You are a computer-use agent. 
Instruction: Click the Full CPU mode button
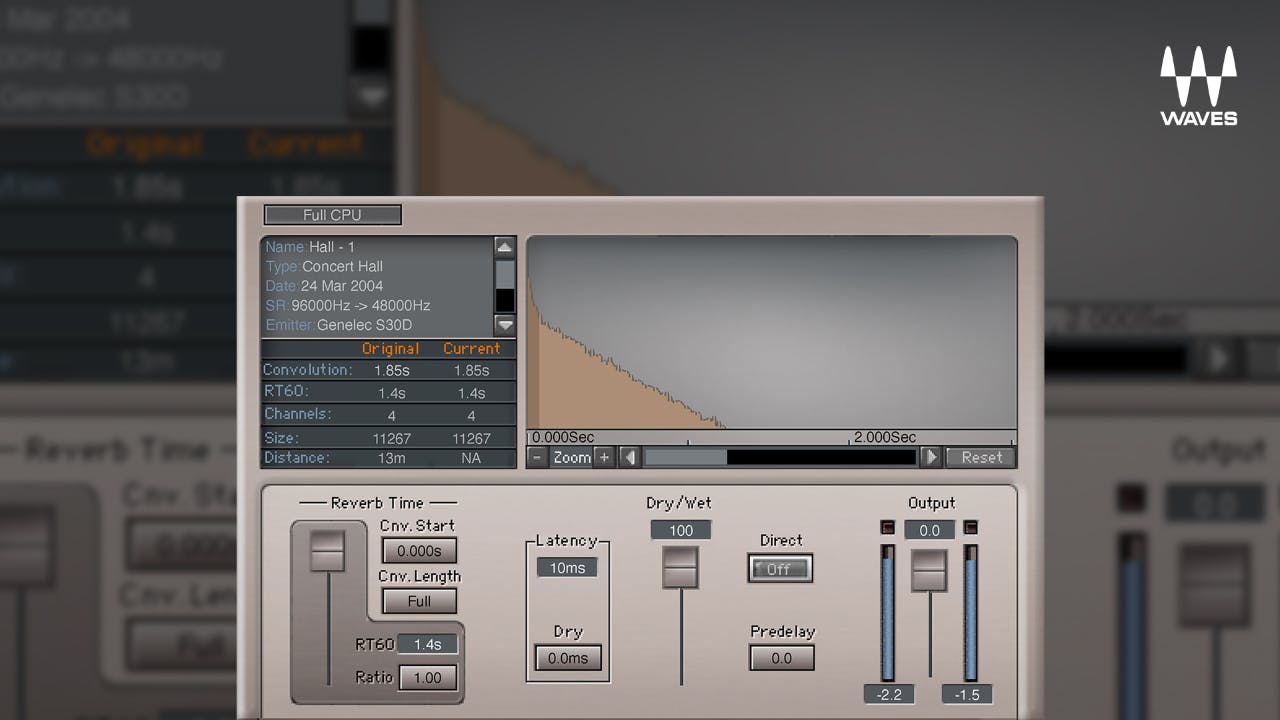tap(333, 215)
